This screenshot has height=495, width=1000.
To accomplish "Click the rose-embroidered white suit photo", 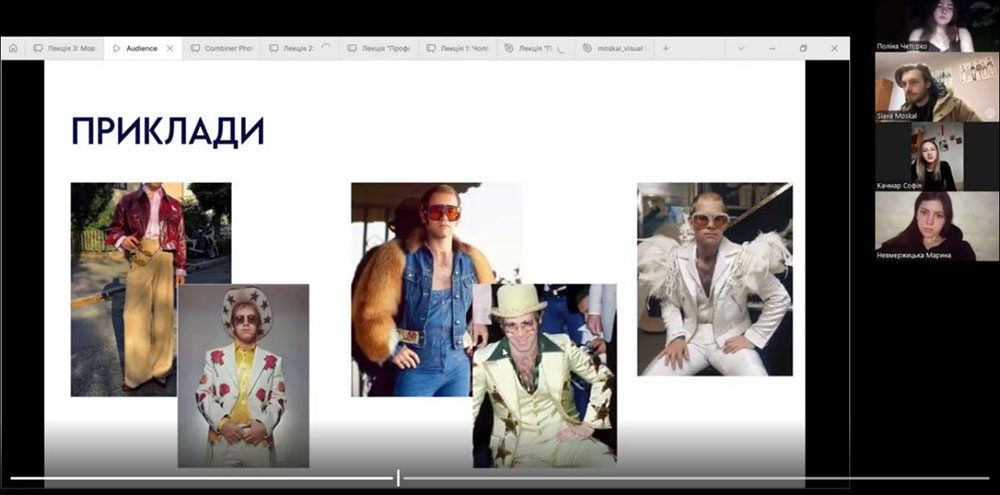I will pyautogui.click(x=243, y=375).
